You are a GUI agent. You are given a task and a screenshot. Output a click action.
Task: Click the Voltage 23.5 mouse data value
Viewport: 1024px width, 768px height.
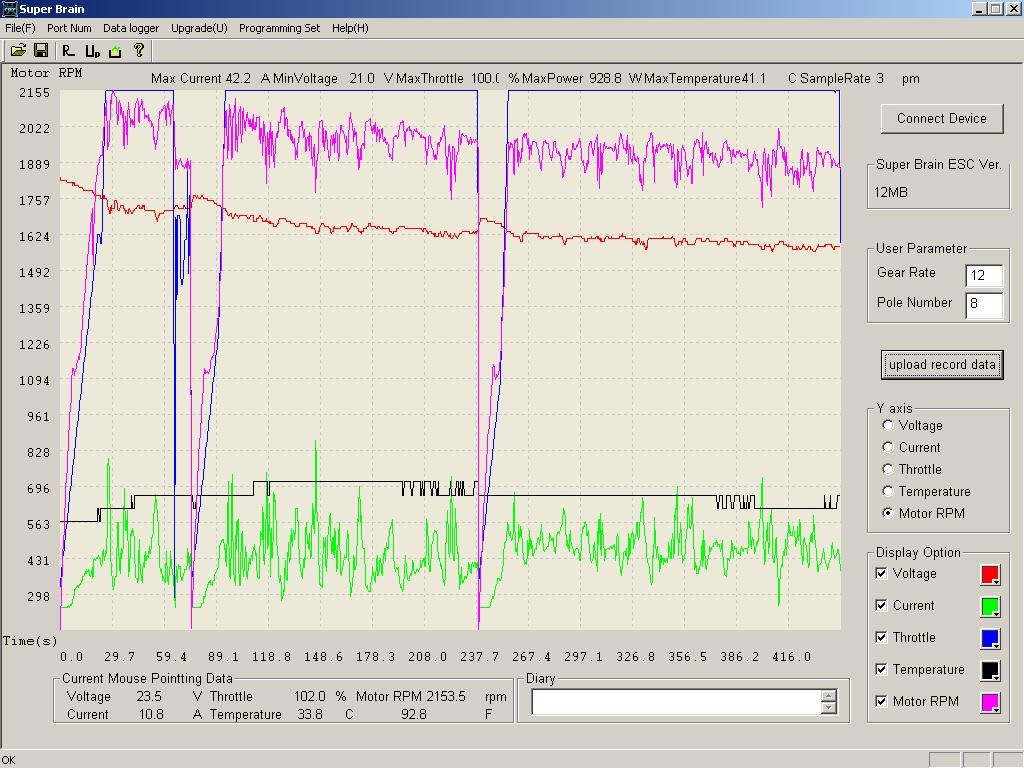point(149,696)
